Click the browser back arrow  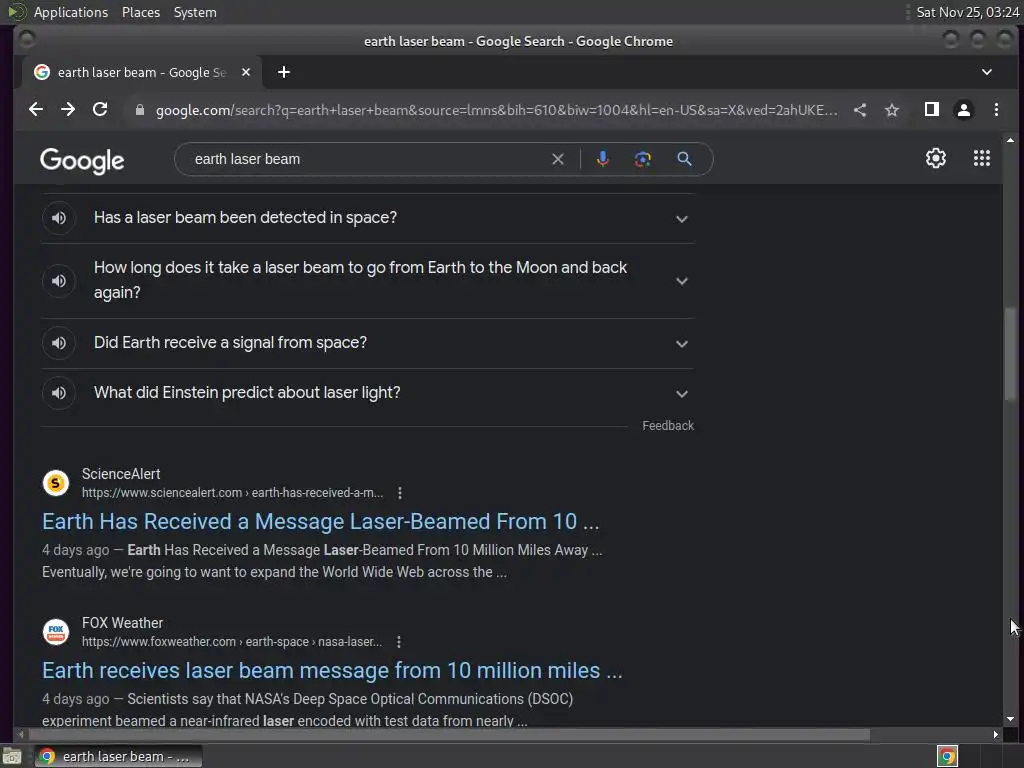point(36,110)
